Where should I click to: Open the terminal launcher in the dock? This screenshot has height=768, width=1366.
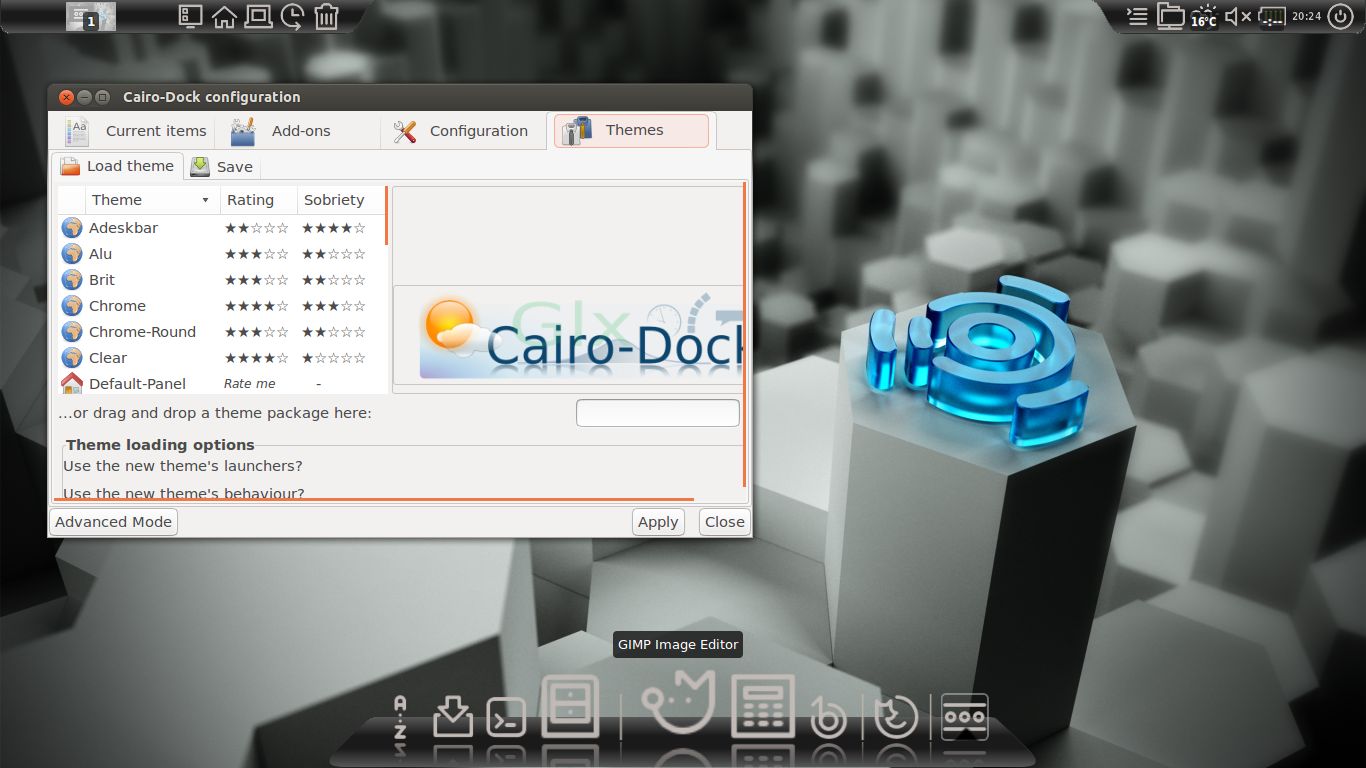[x=506, y=718]
